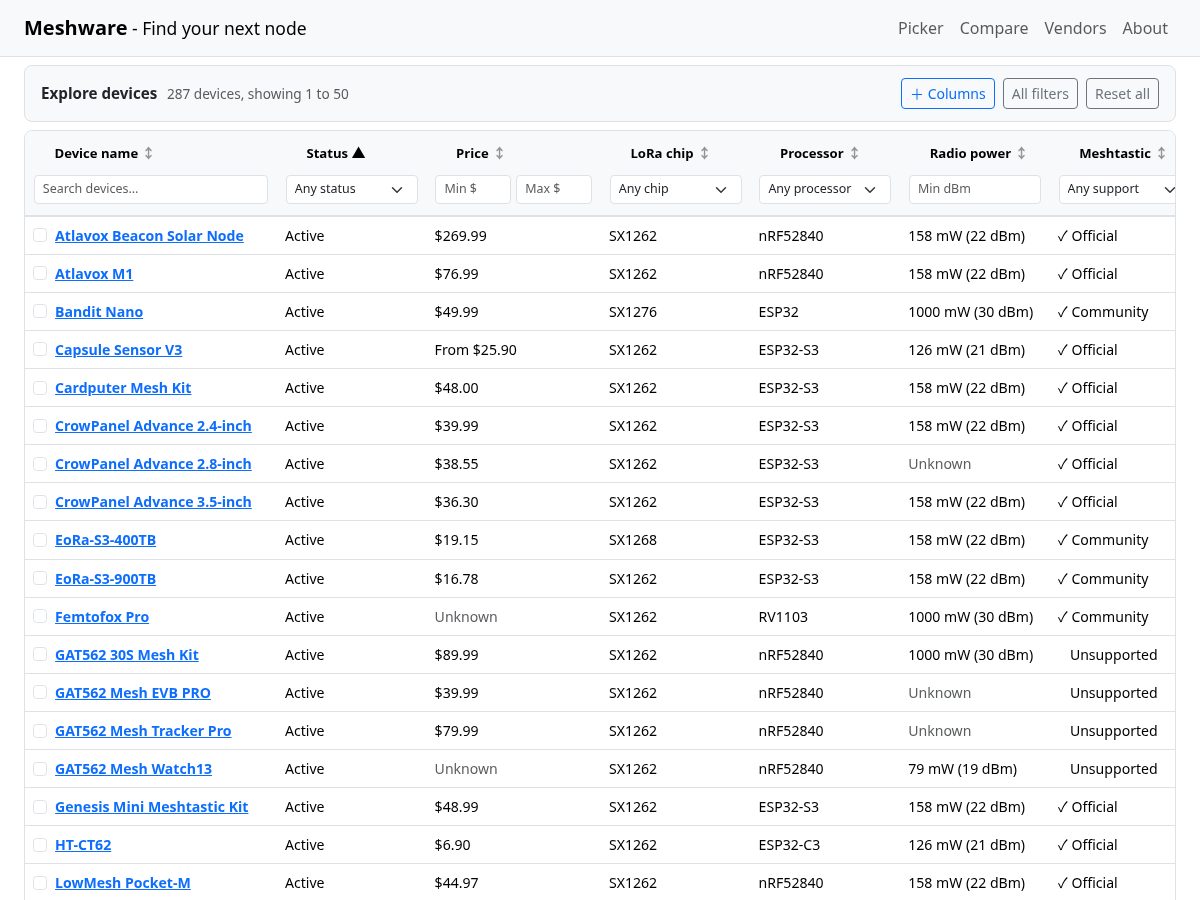Click Reset all button
Image resolution: width=1200 pixels, height=900 pixels.
click(1122, 93)
